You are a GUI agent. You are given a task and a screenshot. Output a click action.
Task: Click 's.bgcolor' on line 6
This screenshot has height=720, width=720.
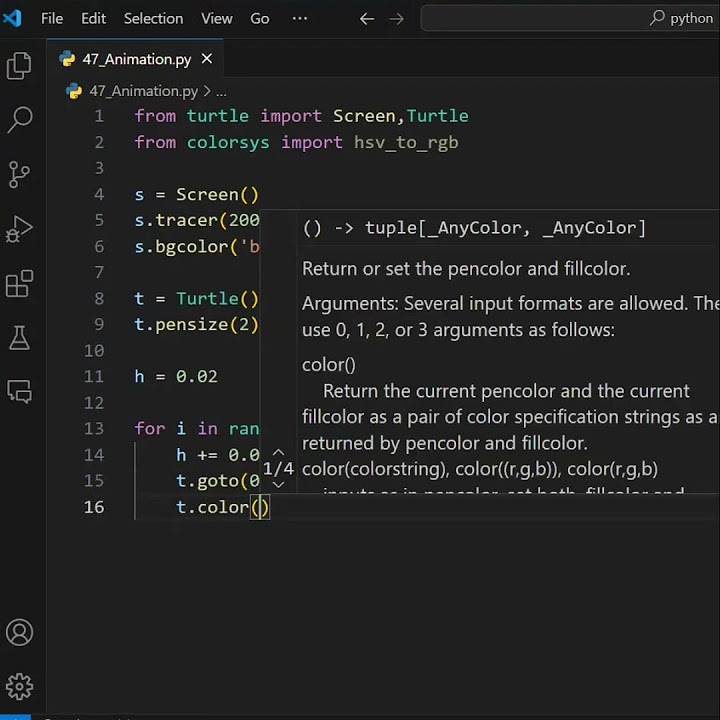(181, 247)
